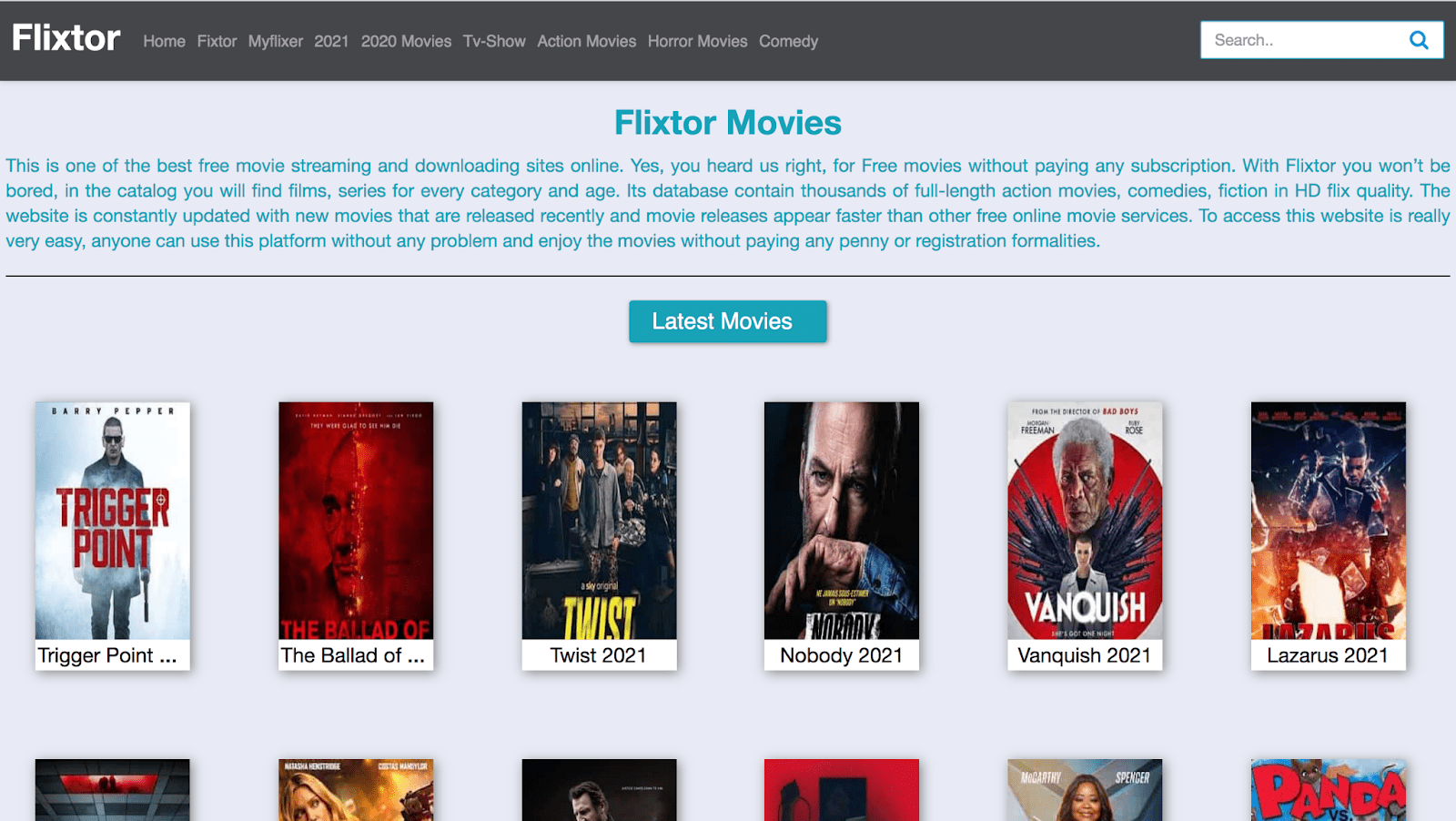This screenshot has height=821, width=1456.
Task: Open the Panda poster in second row
Action: [x=1329, y=790]
